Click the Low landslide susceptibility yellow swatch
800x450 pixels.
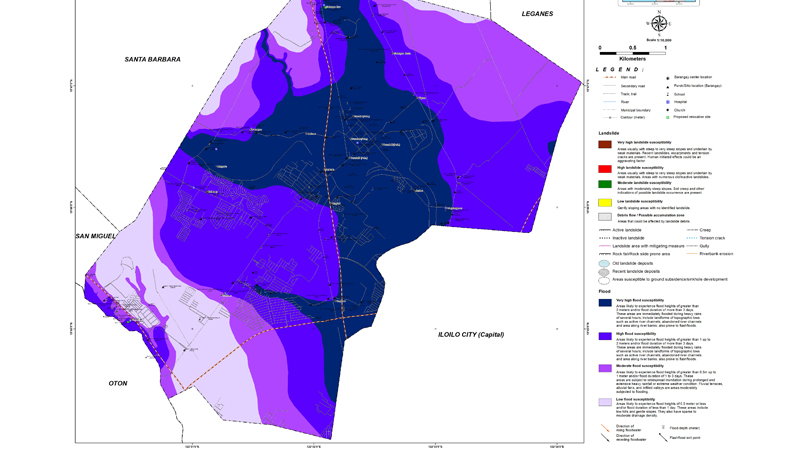tap(605, 203)
